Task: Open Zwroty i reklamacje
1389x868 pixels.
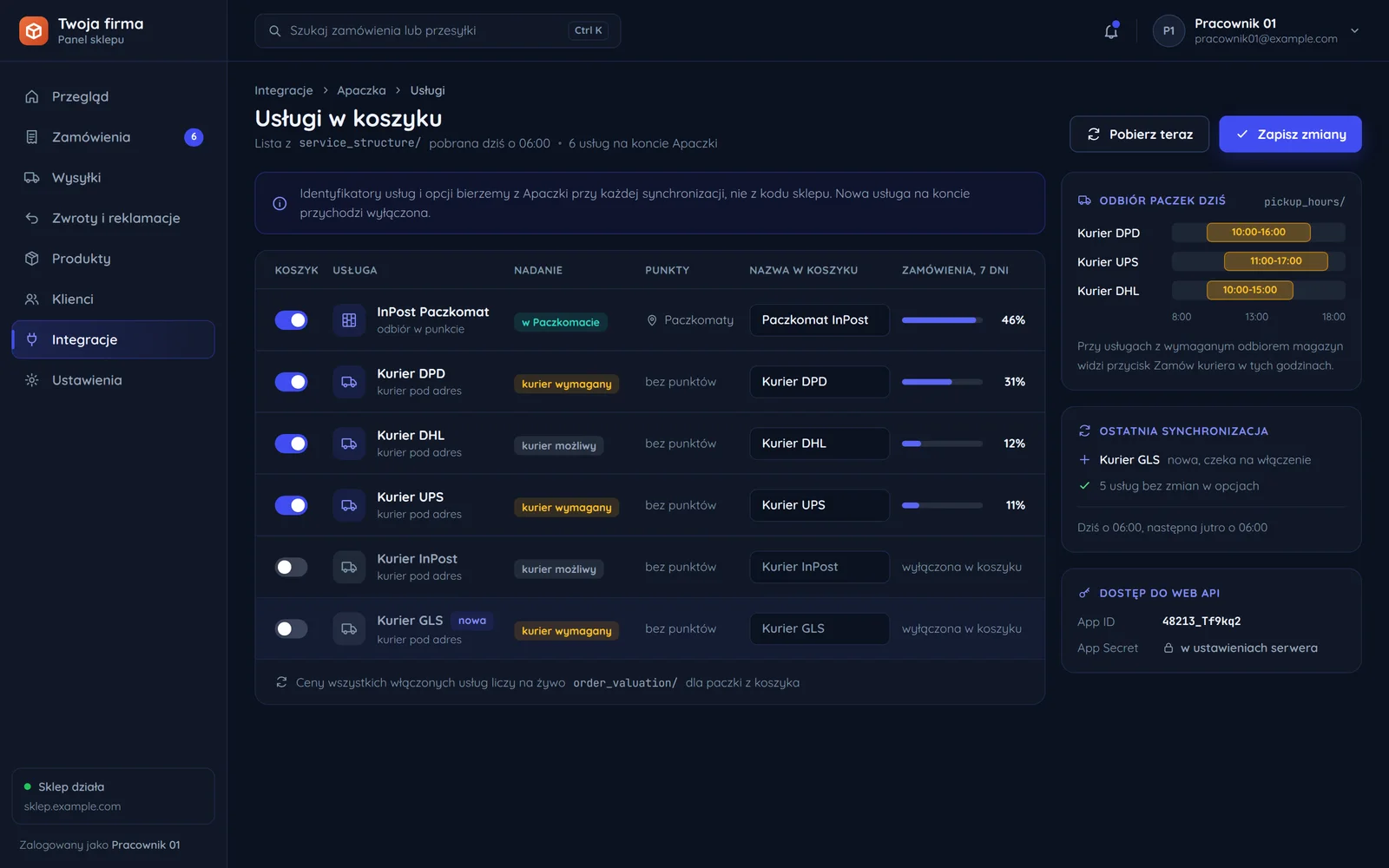Action: coord(113,218)
